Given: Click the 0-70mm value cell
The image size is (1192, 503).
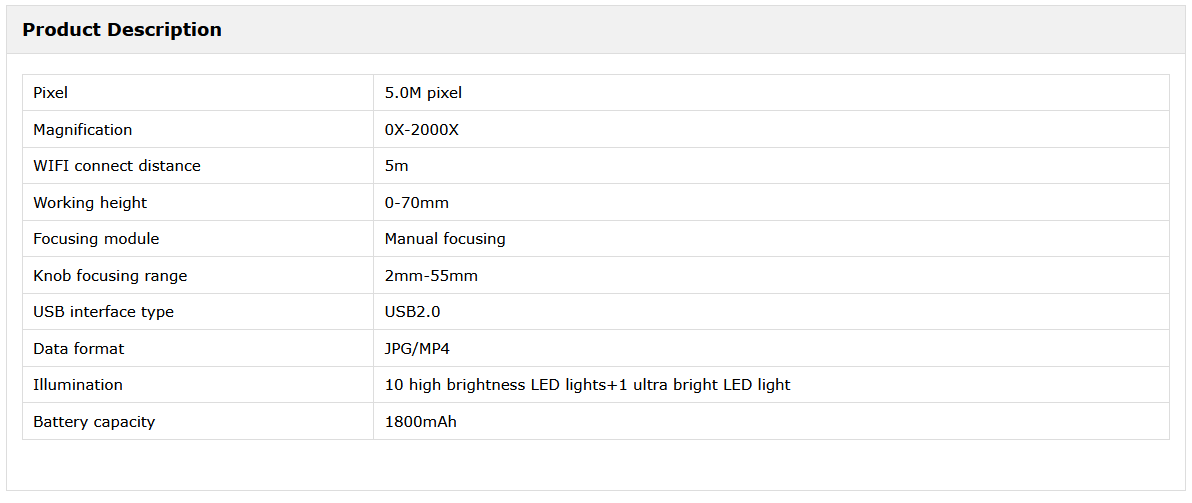Looking at the screenshot, I should click(x=416, y=203).
